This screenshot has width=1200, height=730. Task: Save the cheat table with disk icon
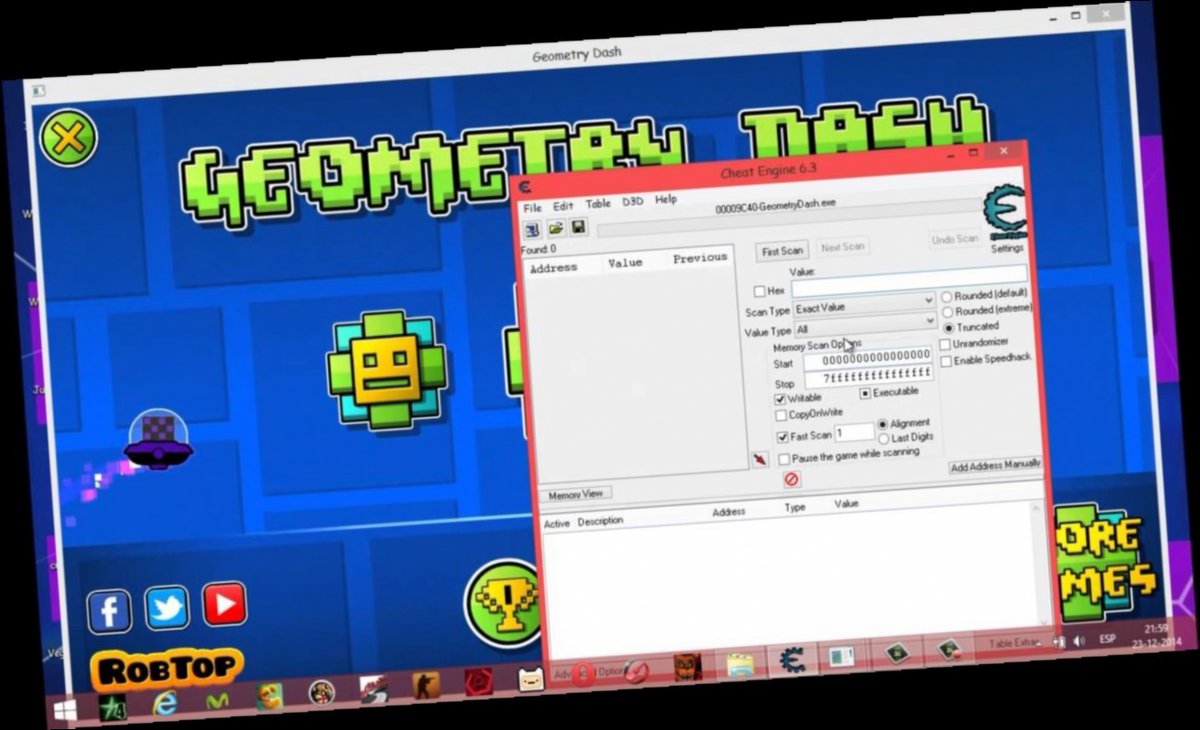coord(578,227)
